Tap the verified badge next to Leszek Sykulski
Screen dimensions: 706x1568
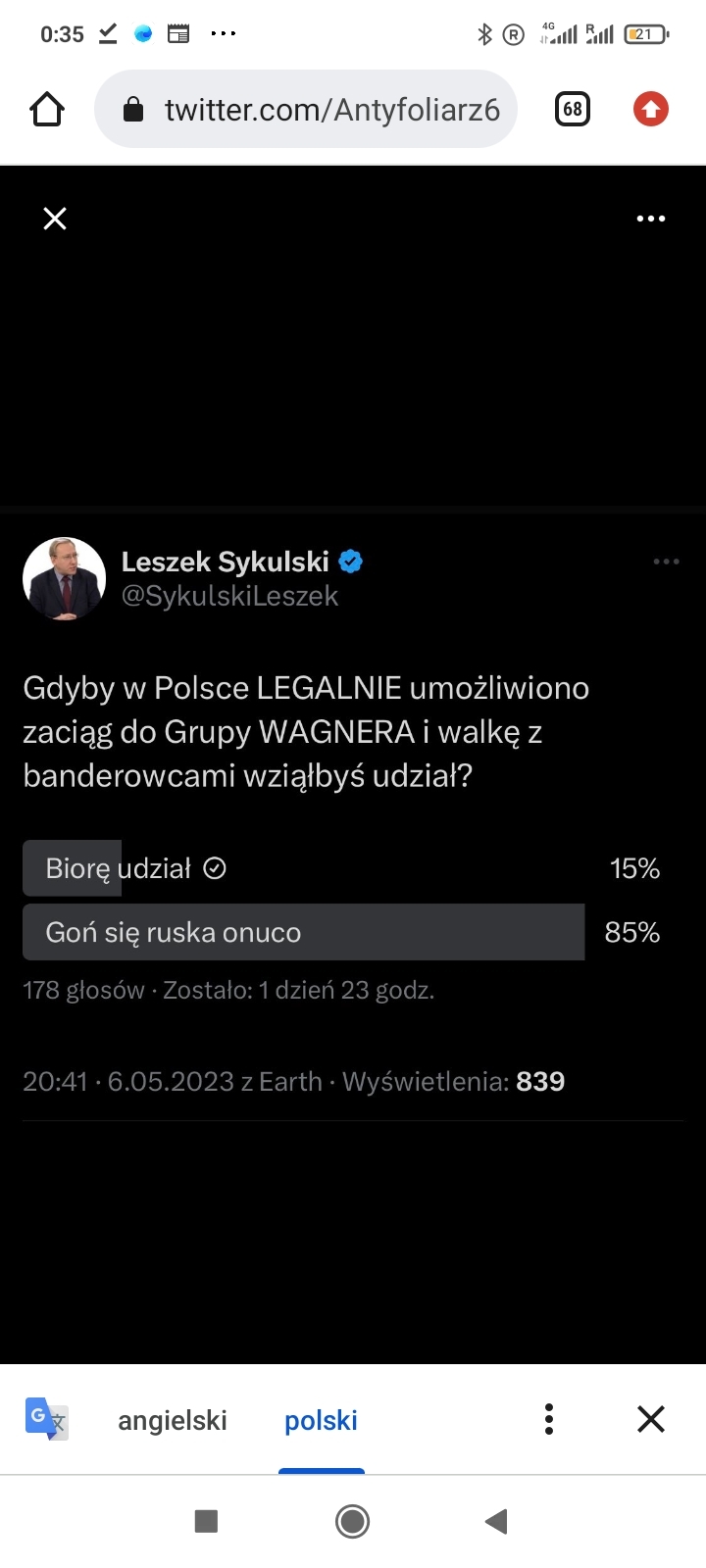(351, 562)
